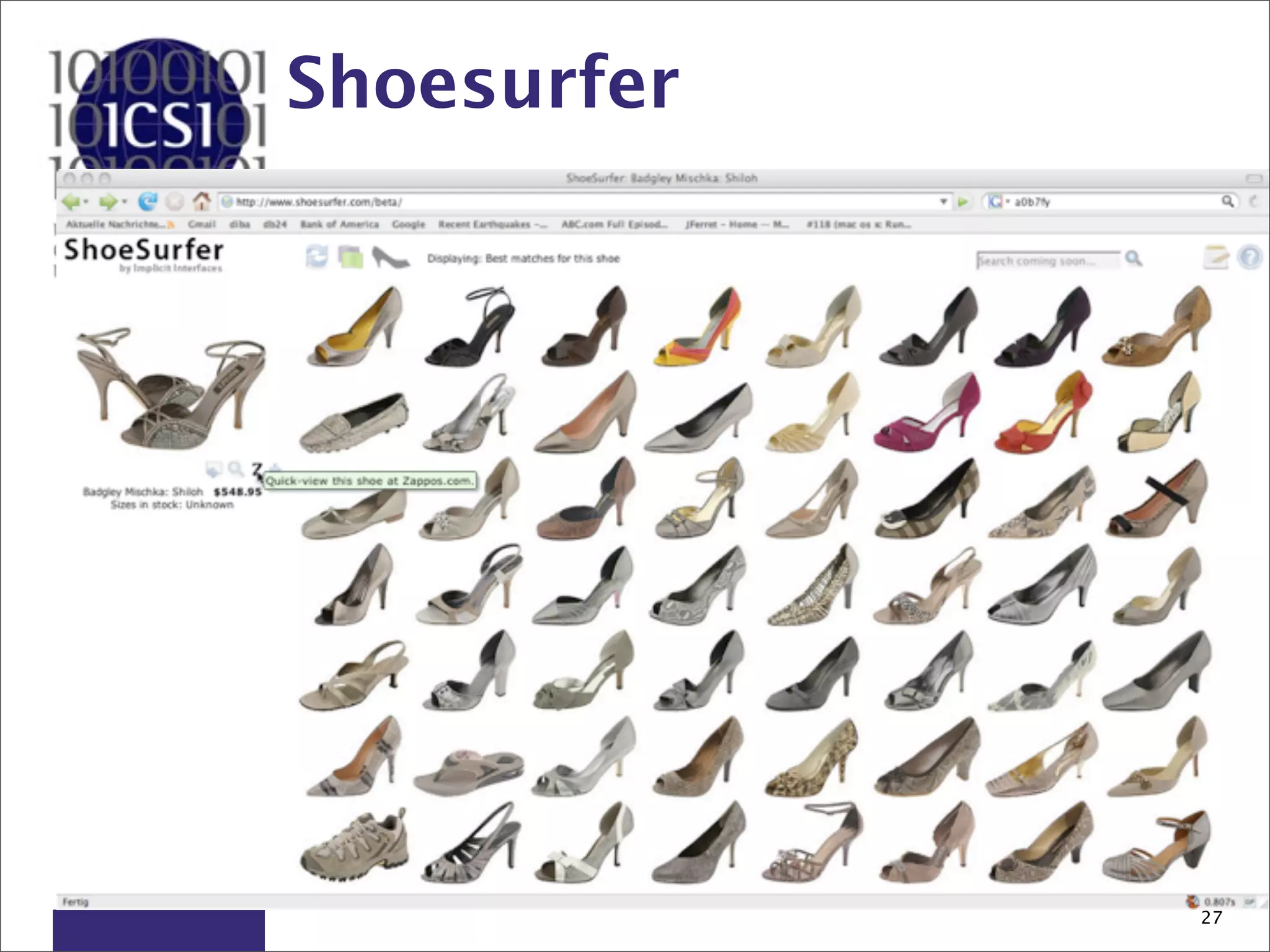Viewport: 1270px width, 952px height.
Task: Click the comment bubble icon under featured shoe
Action: (x=214, y=470)
